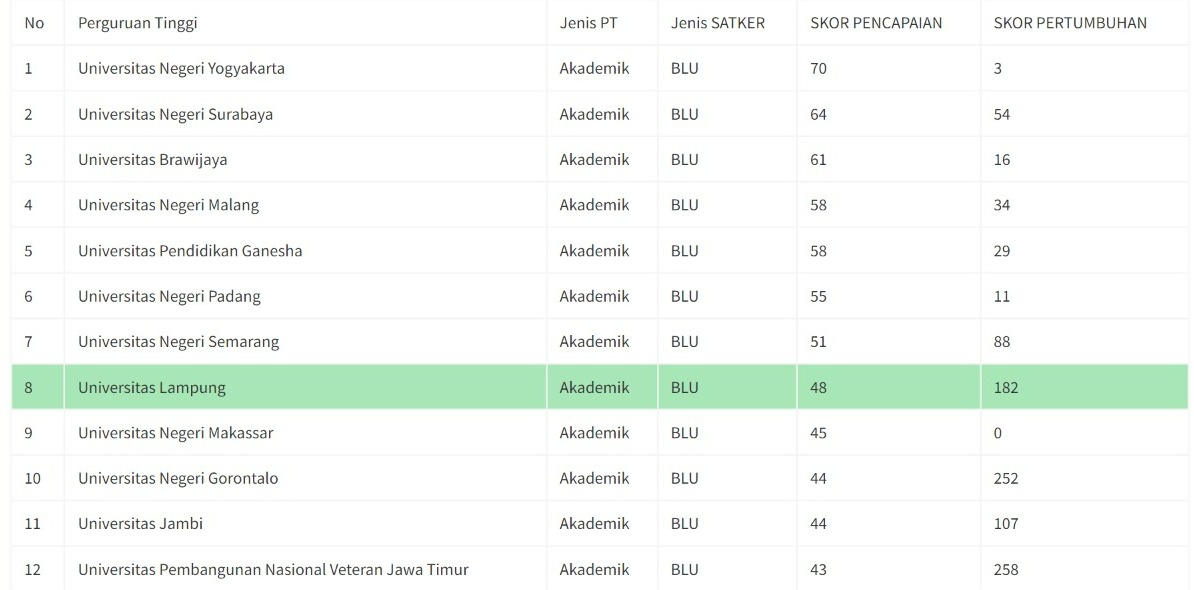Select Universitas Pembangunan Nasional Veteran Jawa Timur
The height and width of the screenshot is (590, 1194).
(273, 570)
